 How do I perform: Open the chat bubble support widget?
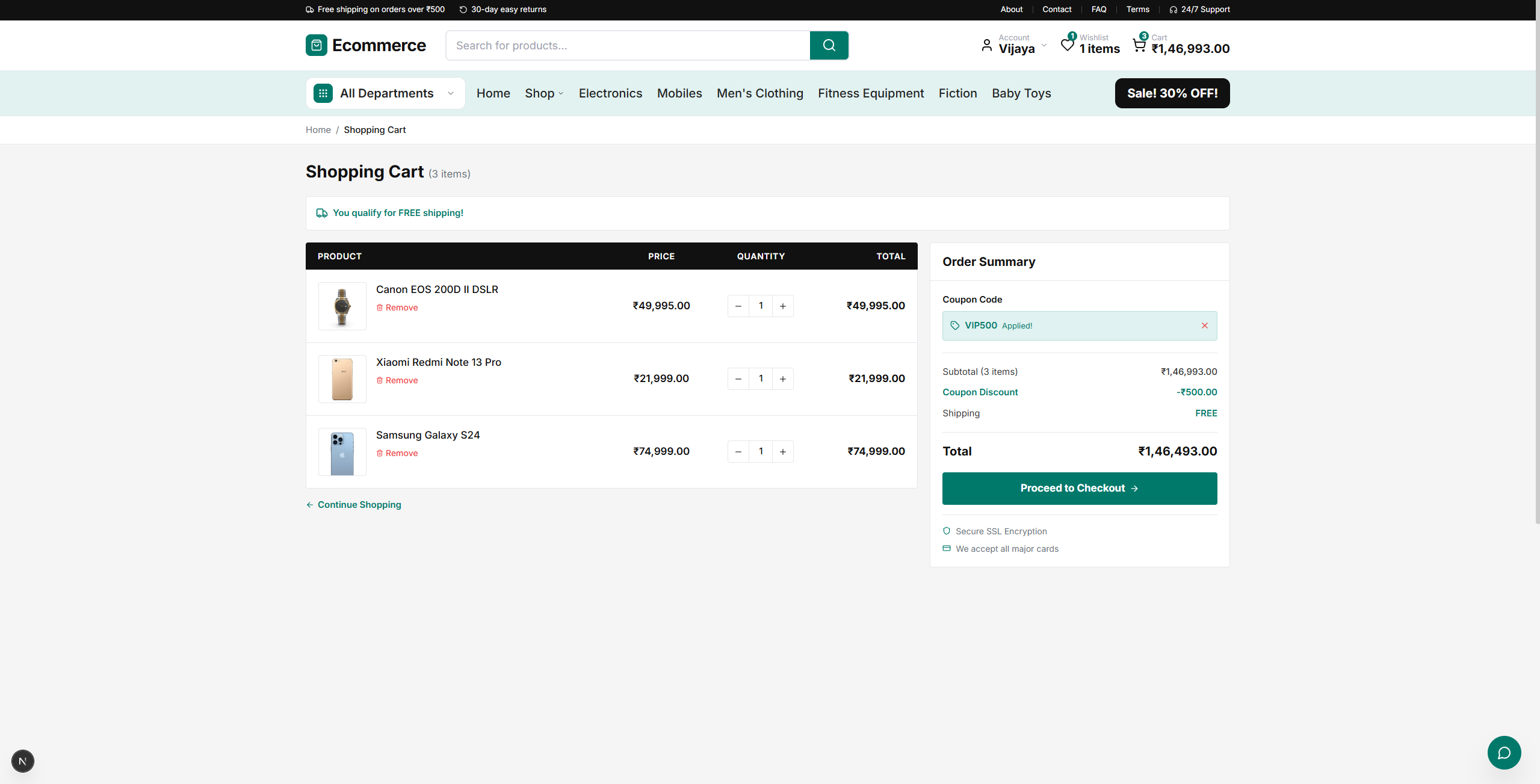pyautogui.click(x=1504, y=753)
